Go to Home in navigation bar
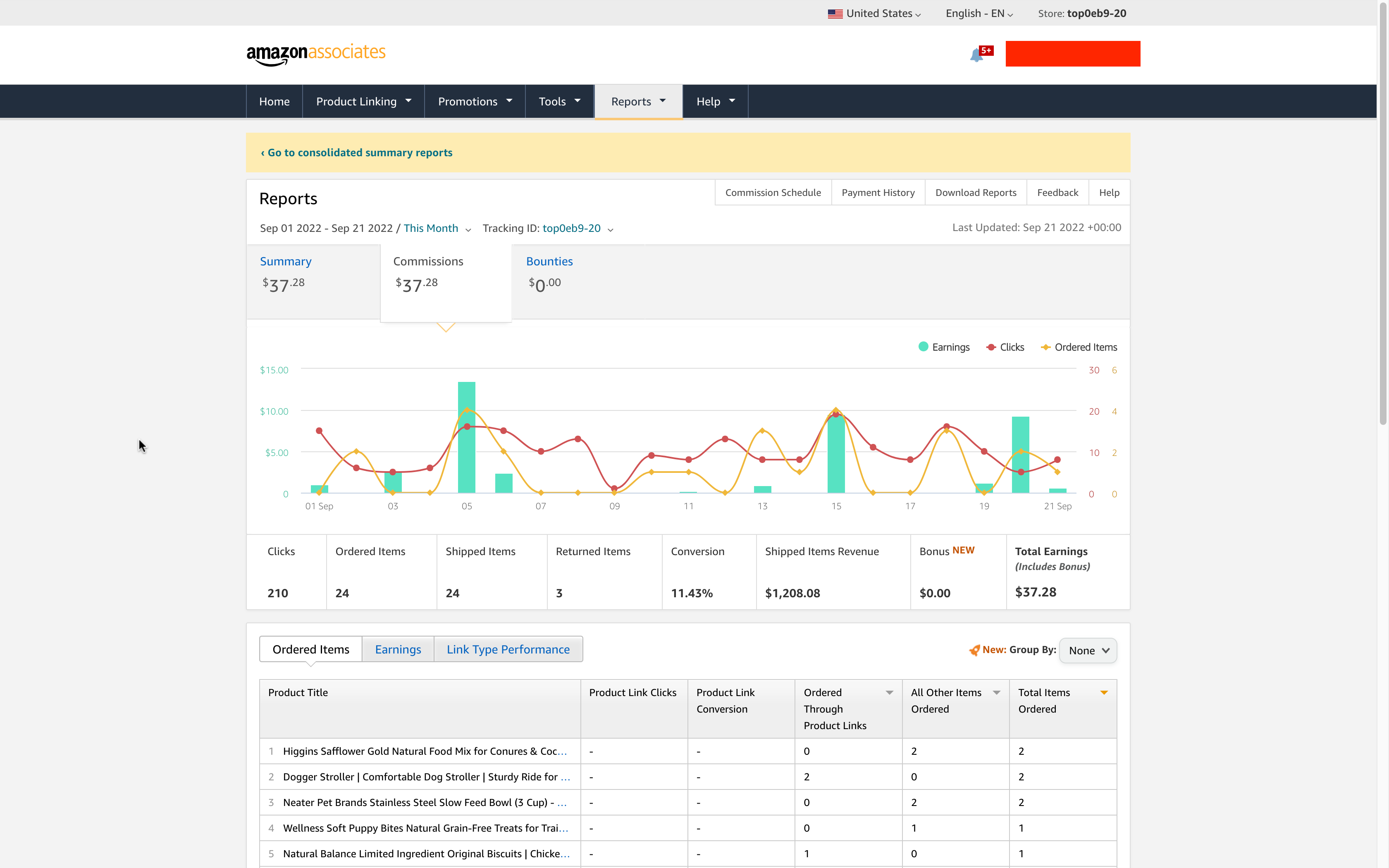Viewport: 1389px width, 868px height. pyautogui.click(x=274, y=102)
